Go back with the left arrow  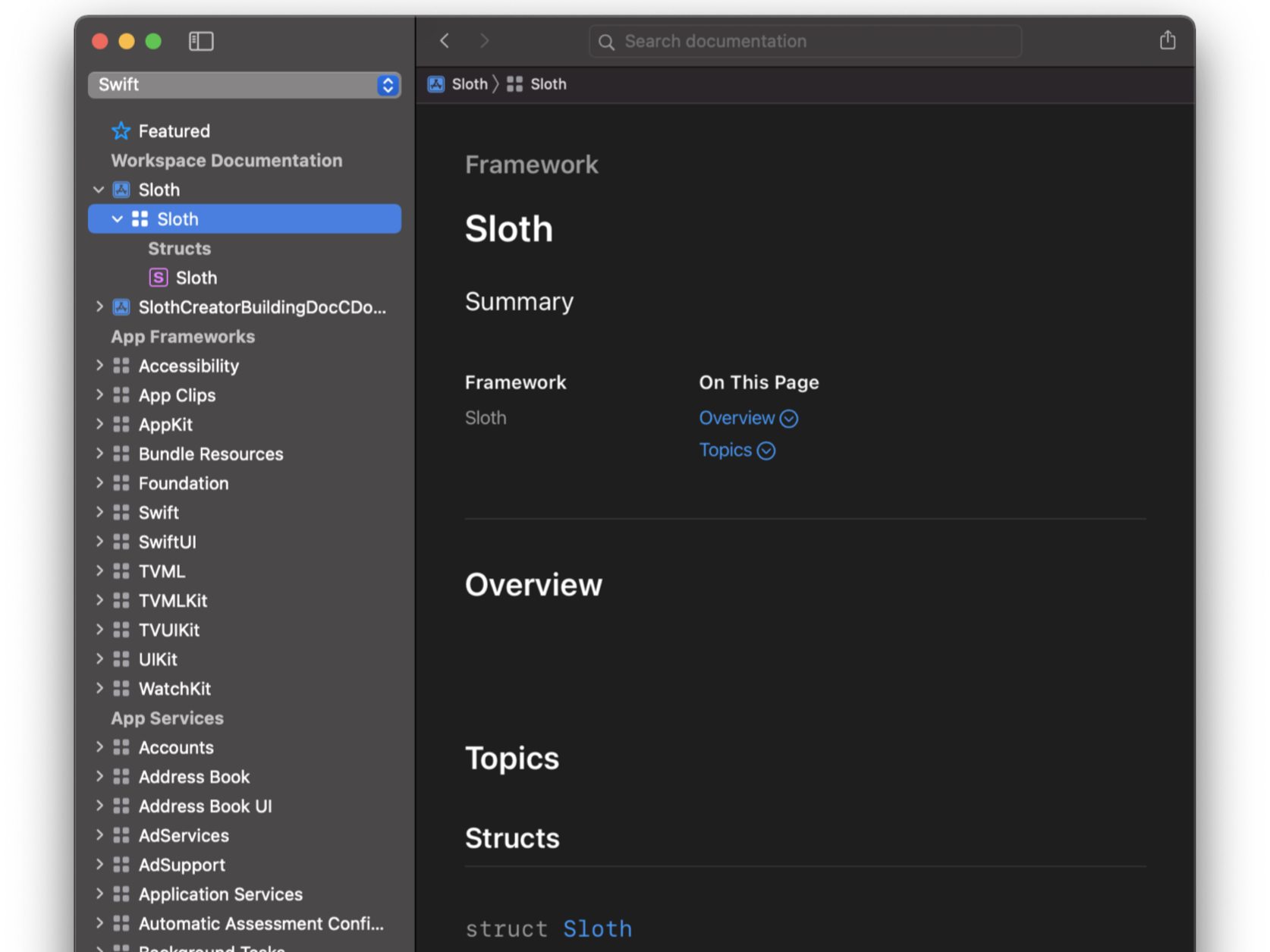point(445,41)
